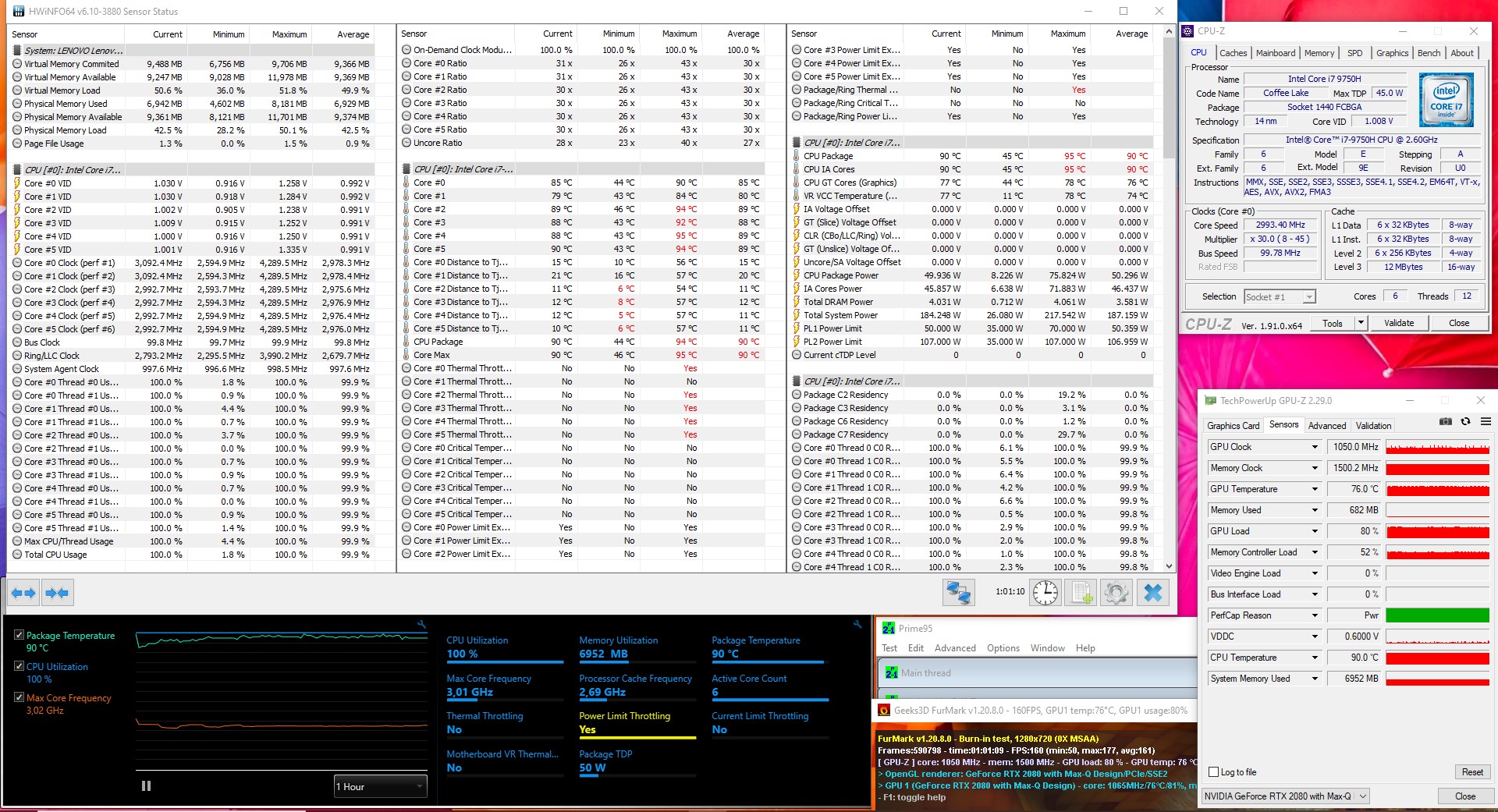The height and width of the screenshot is (812, 1498).
Task: Click the Close button in CPU-Z
Action: click(x=1459, y=323)
